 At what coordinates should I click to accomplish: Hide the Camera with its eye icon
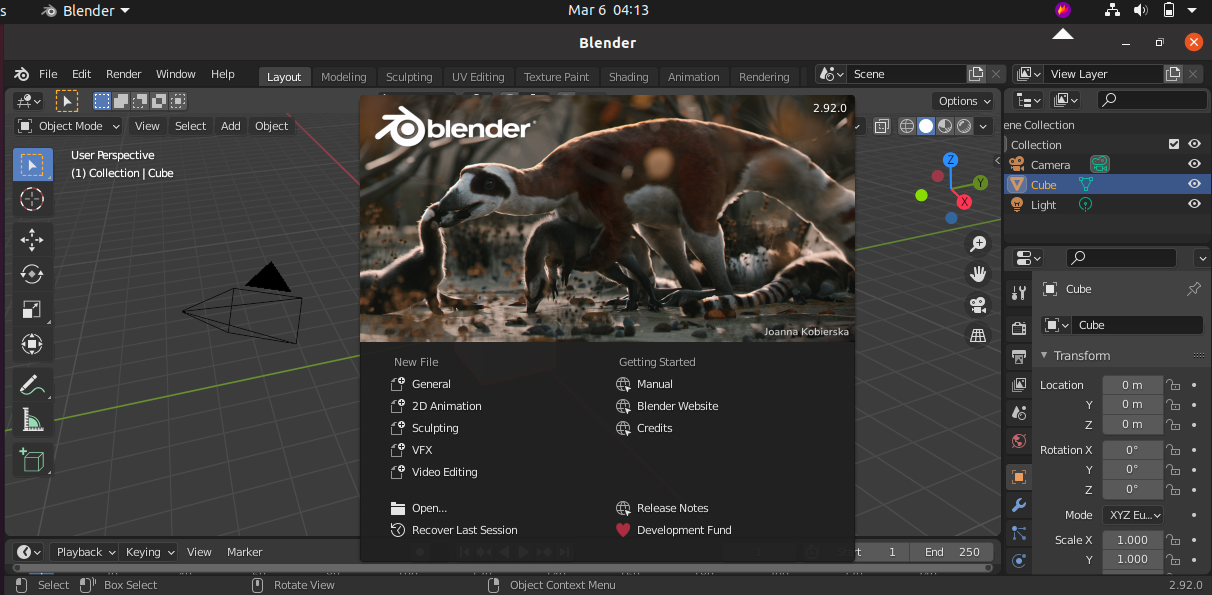pos(1194,164)
